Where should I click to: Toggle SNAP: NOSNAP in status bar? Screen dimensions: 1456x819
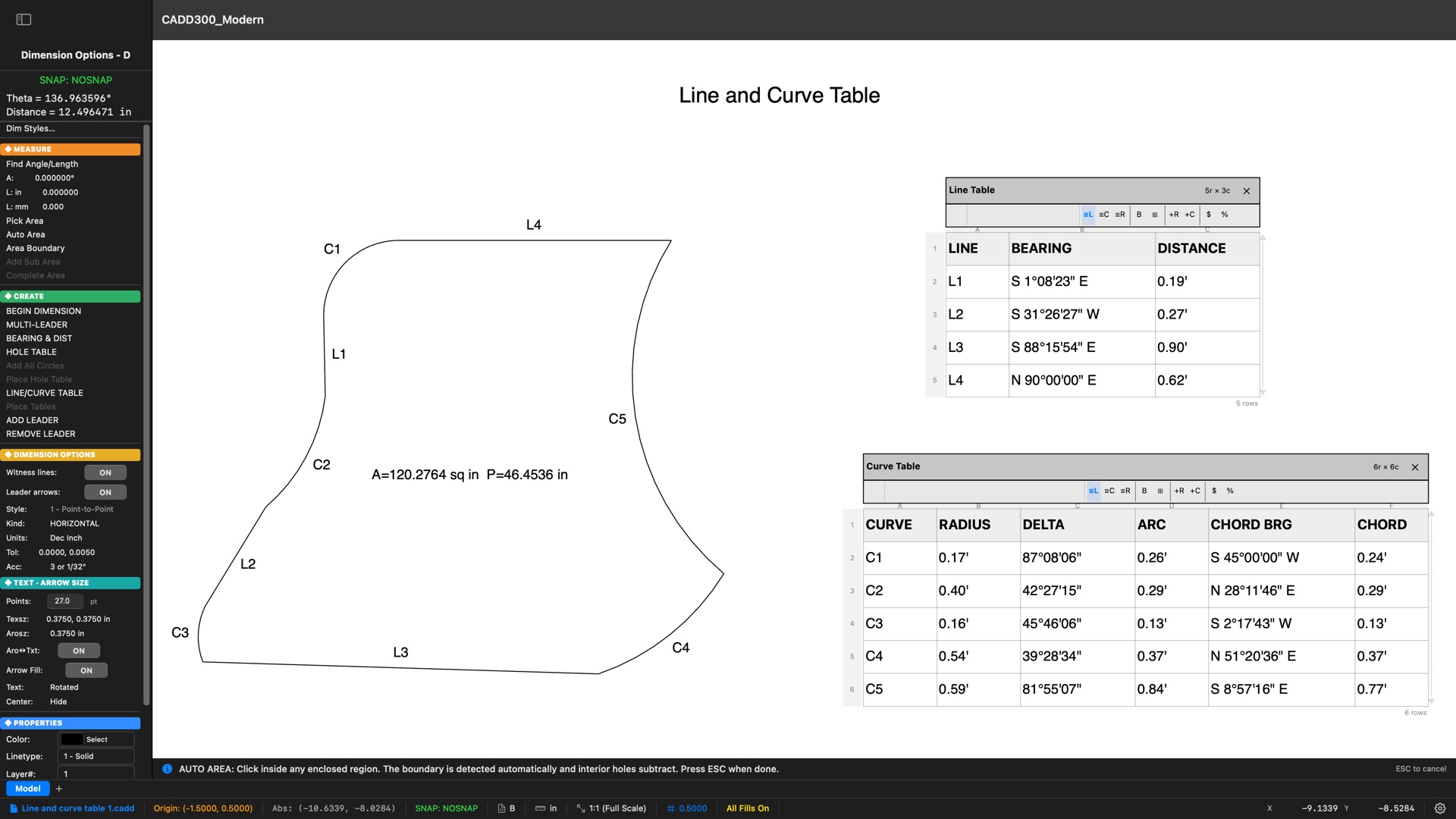click(x=447, y=808)
